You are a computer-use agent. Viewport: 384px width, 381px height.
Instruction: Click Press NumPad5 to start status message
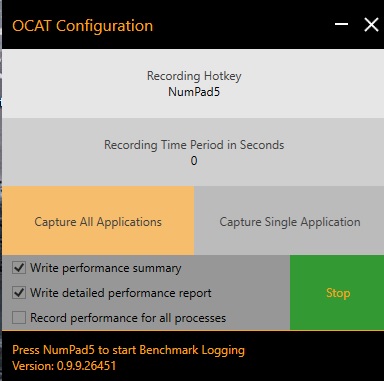(x=129, y=350)
